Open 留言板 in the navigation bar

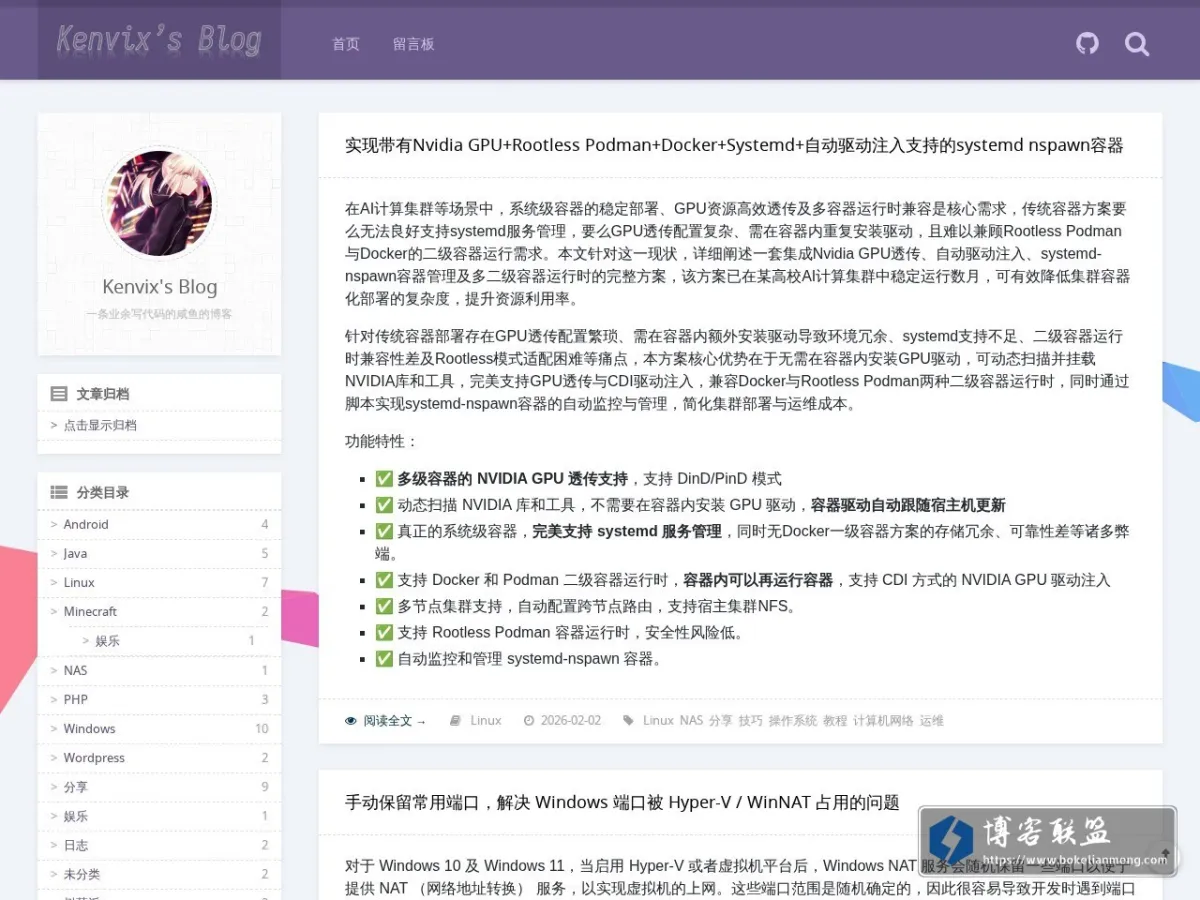[x=414, y=44]
